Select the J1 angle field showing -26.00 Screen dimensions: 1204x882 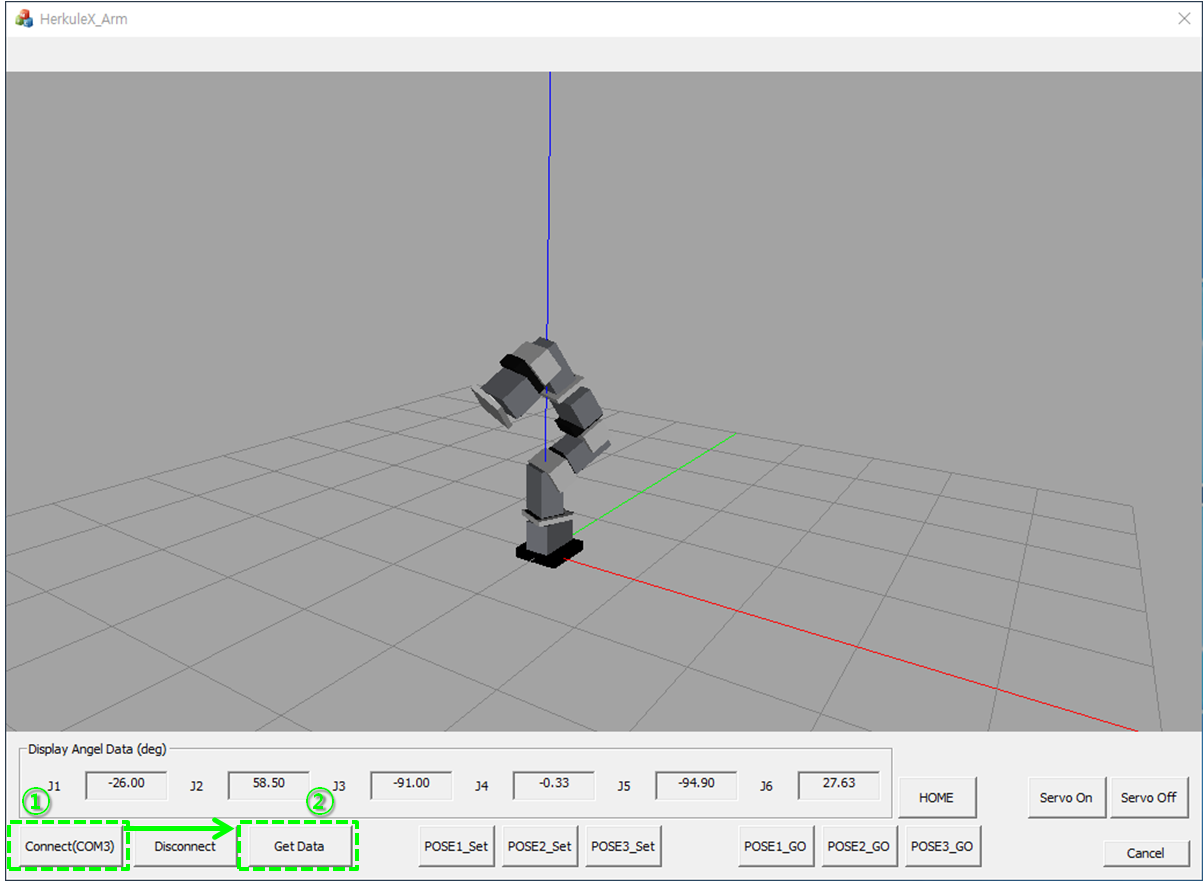click(x=127, y=784)
